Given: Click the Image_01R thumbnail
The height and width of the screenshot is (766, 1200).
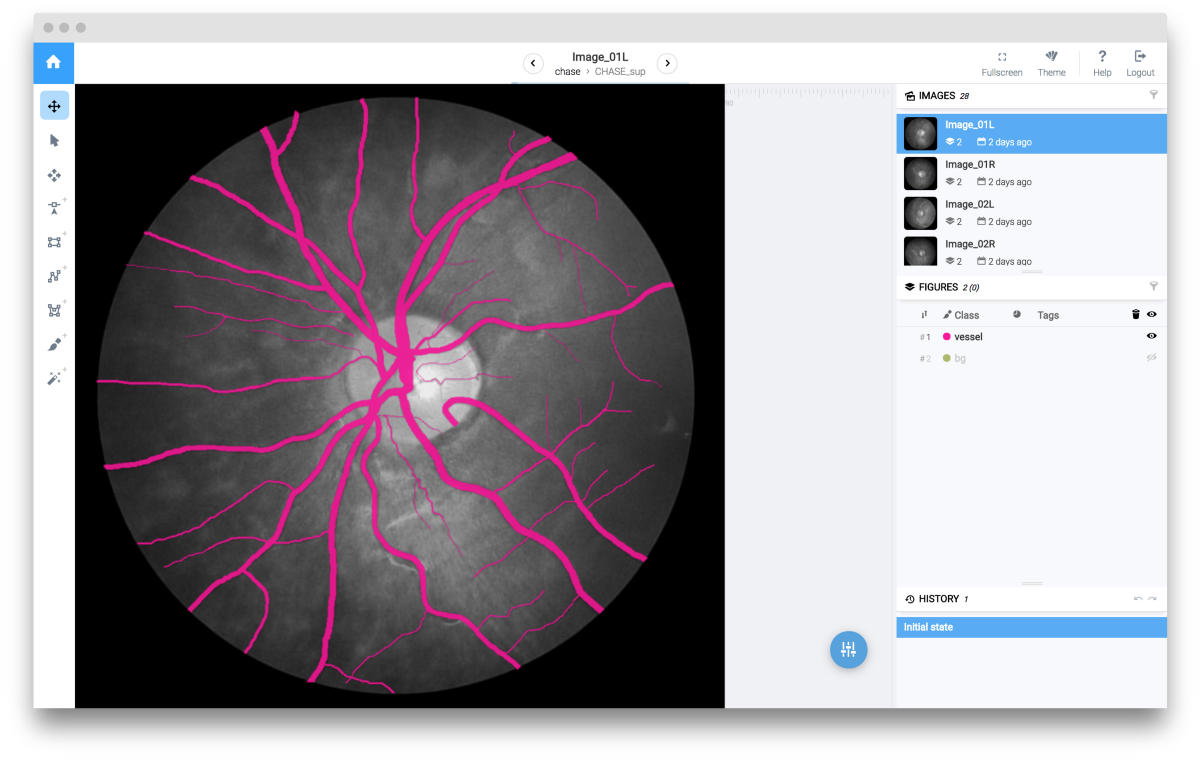Looking at the screenshot, I should (x=920, y=173).
